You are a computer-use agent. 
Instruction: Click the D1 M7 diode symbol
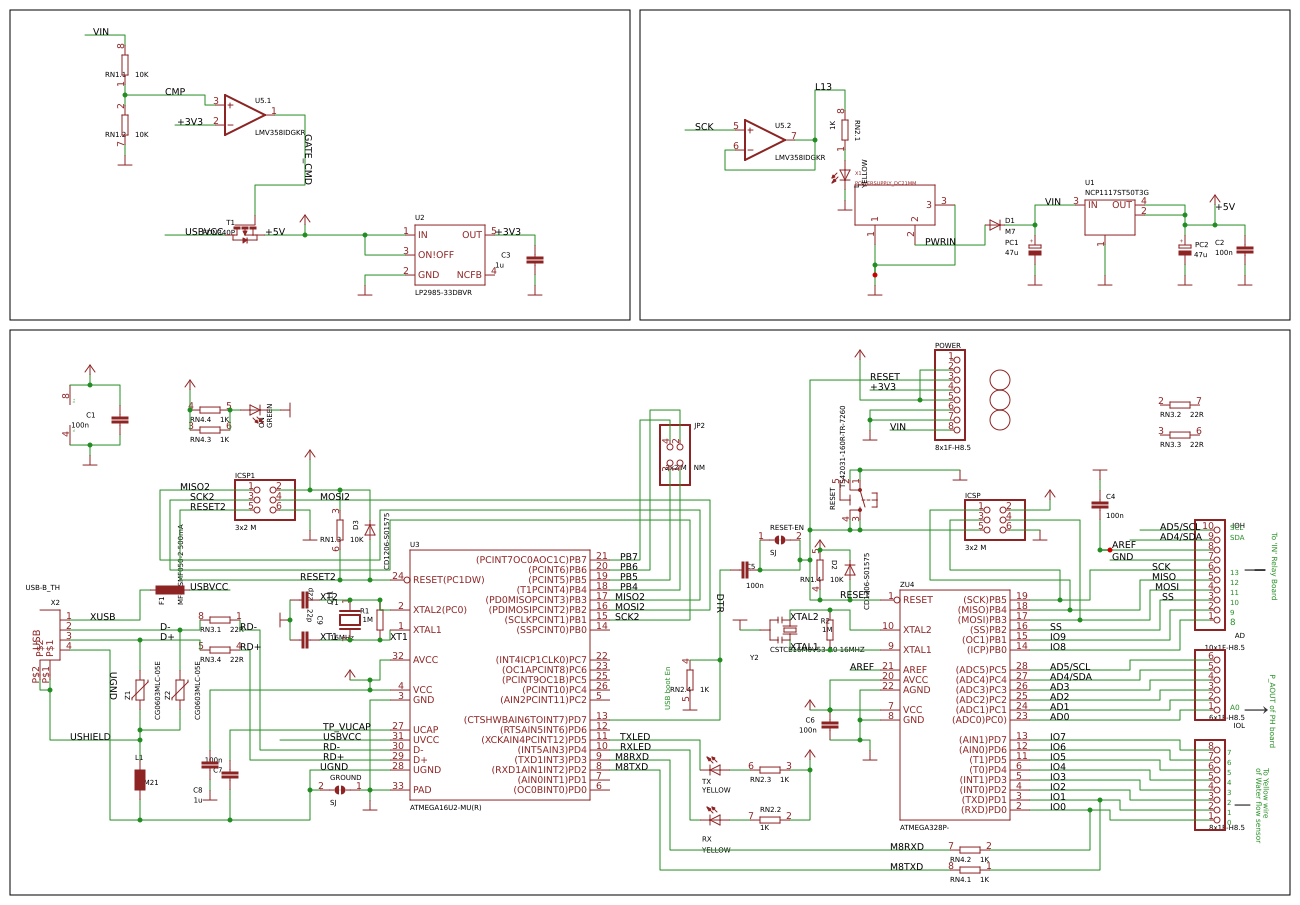click(995, 225)
